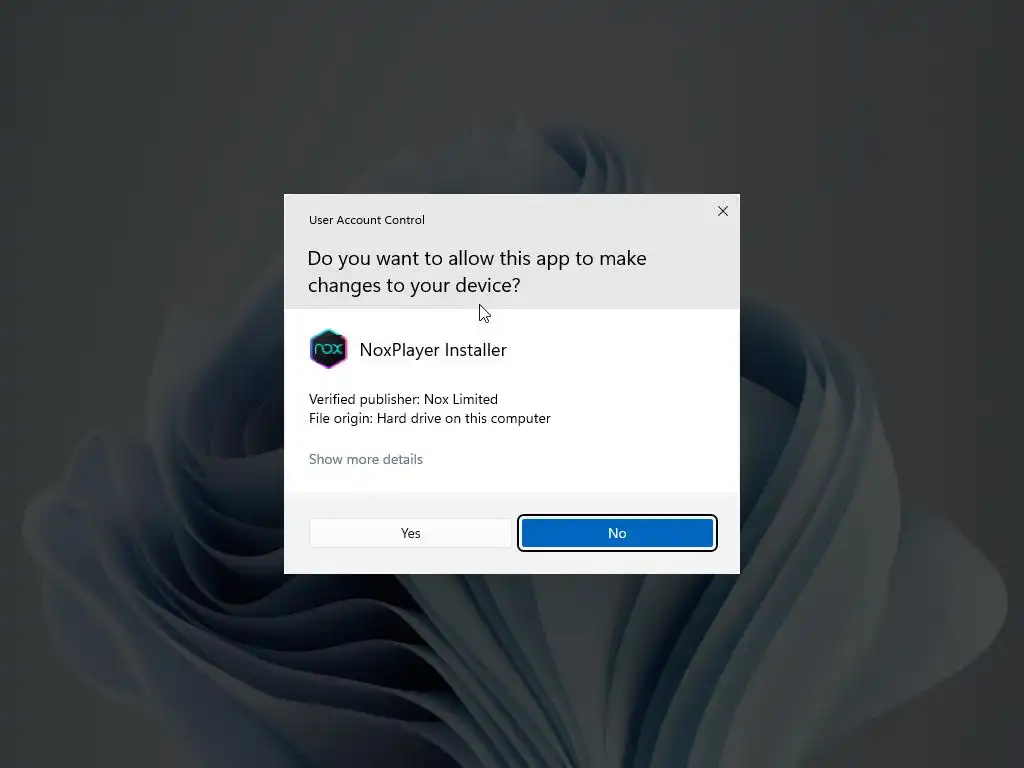Click Yes to allow NoxPlayer Installer
The height and width of the screenshot is (768, 1024).
pyautogui.click(x=410, y=533)
